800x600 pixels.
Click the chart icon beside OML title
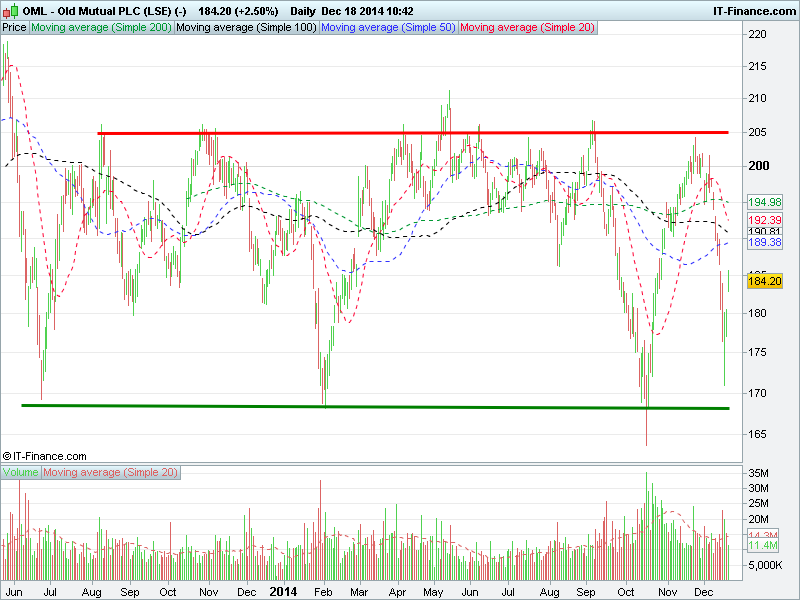[x=8, y=8]
